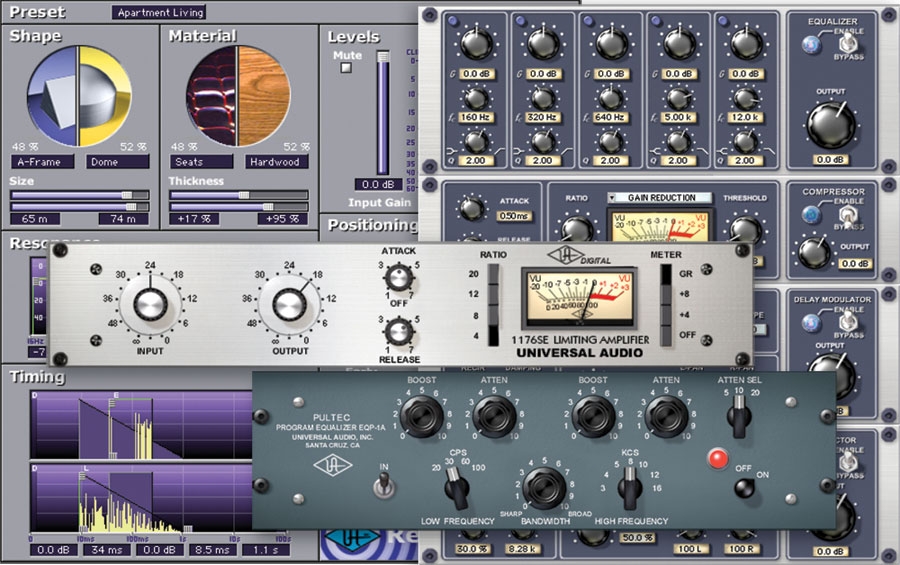Viewport: 900px width, 565px height.
Task: Click the Equalizer OUTPUT knob
Action: click(x=831, y=125)
